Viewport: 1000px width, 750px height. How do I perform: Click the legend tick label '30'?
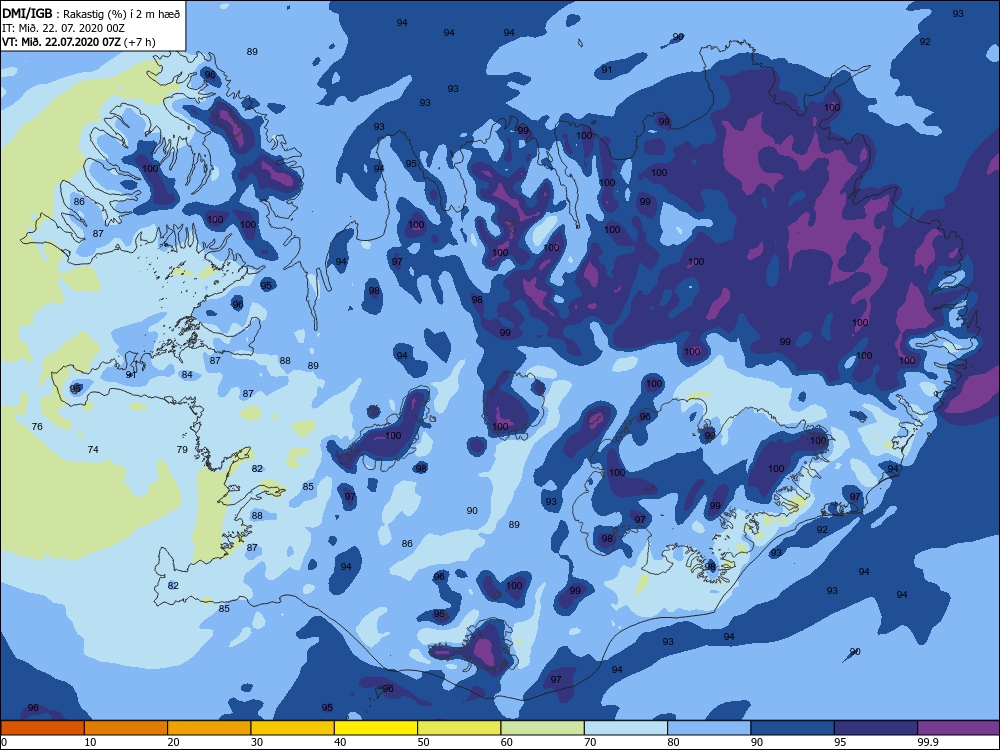click(257, 742)
